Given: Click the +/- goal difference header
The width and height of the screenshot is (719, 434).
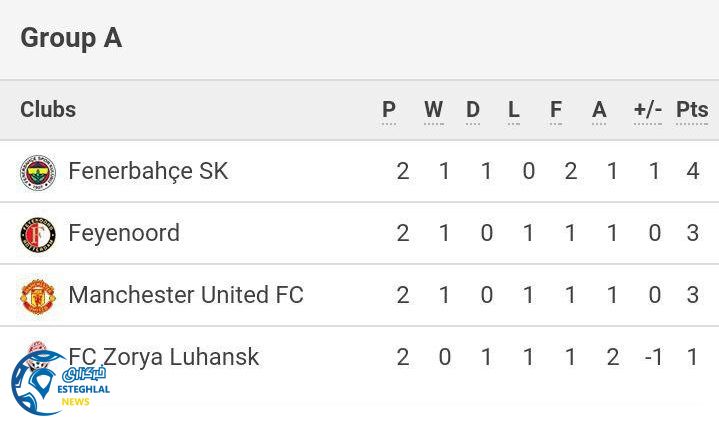Looking at the screenshot, I should (x=648, y=110).
